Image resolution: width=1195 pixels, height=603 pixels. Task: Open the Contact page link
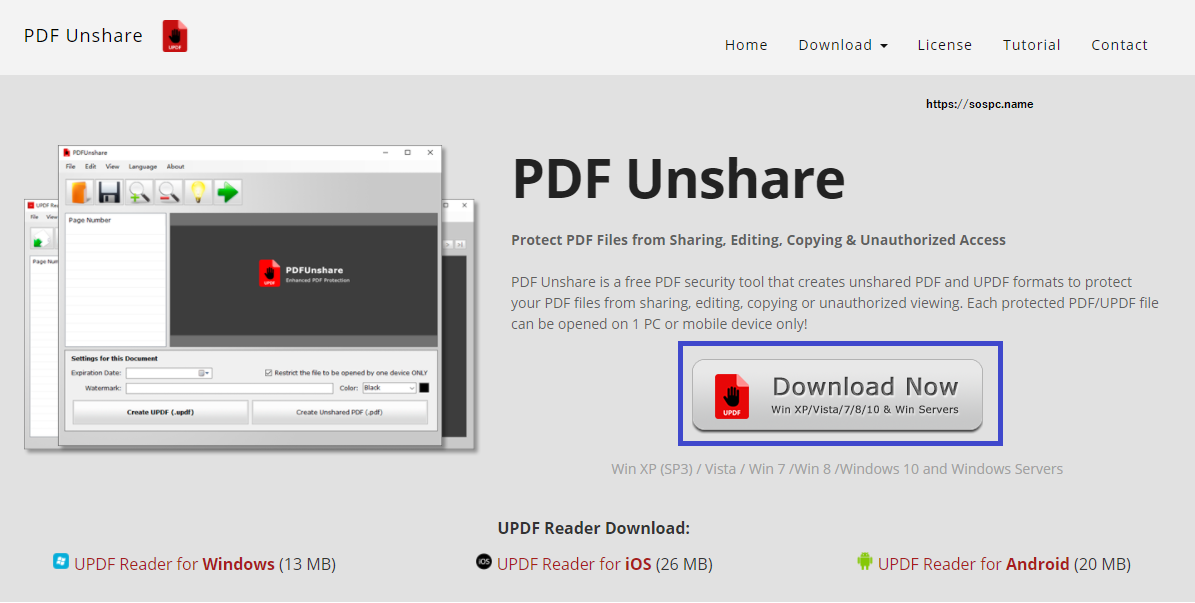pyautogui.click(x=1119, y=45)
